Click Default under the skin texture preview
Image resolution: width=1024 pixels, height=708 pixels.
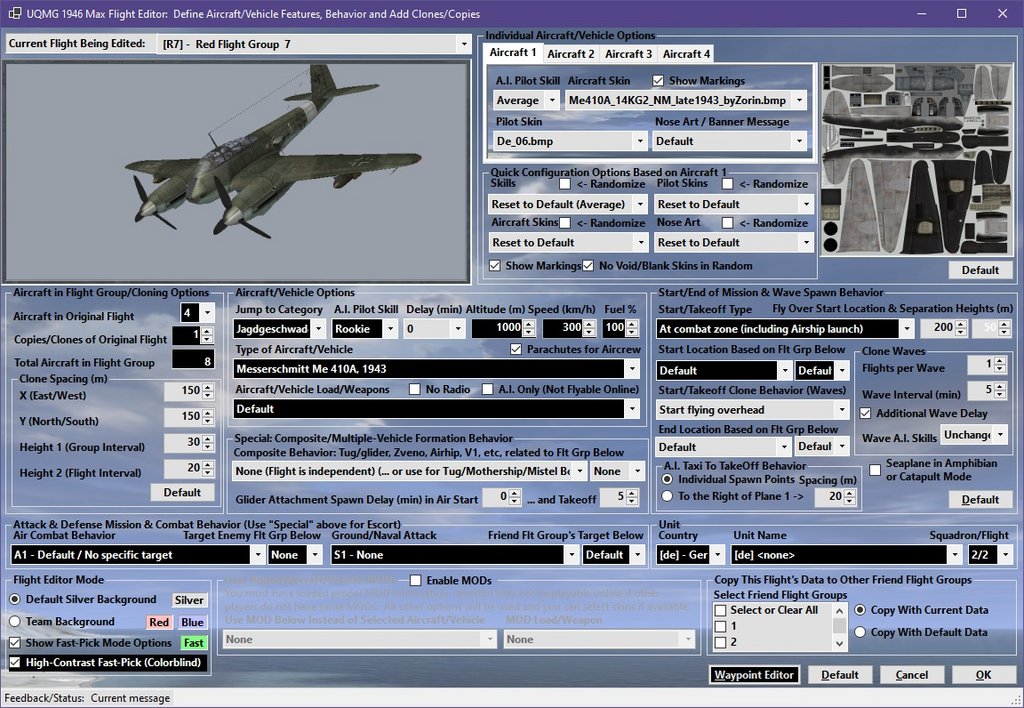click(980, 270)
